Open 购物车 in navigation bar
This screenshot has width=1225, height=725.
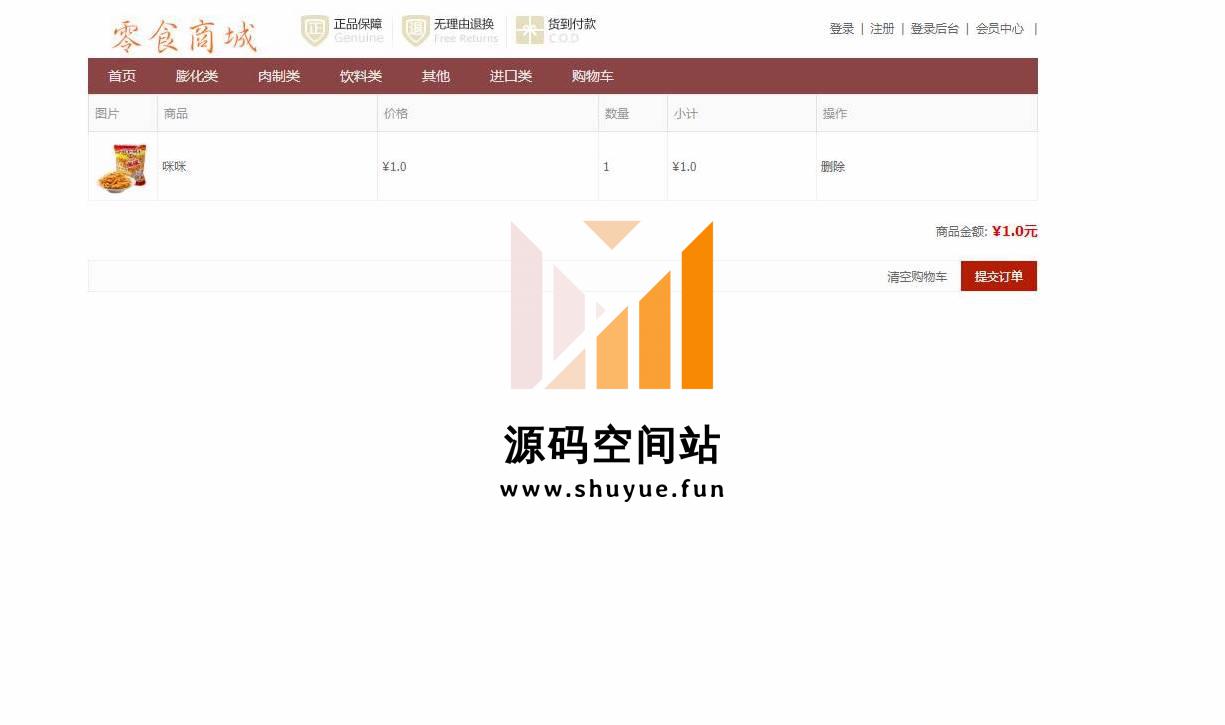point(593,76)
